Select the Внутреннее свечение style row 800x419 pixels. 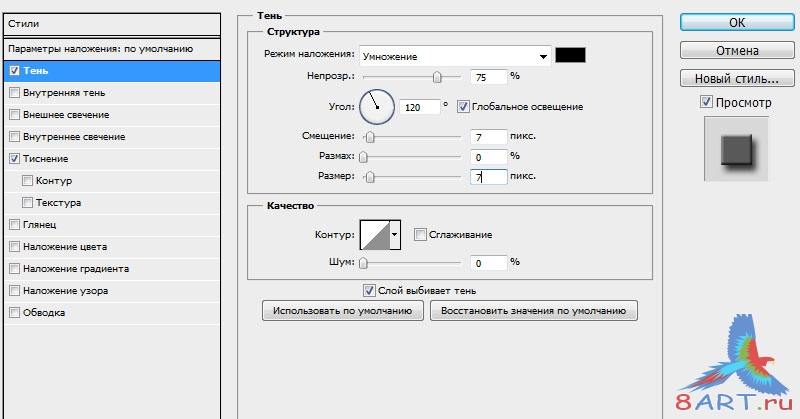pos(112,137)
